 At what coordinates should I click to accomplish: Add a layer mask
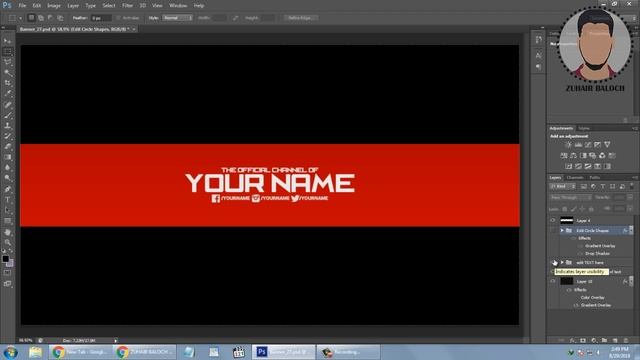583,340
